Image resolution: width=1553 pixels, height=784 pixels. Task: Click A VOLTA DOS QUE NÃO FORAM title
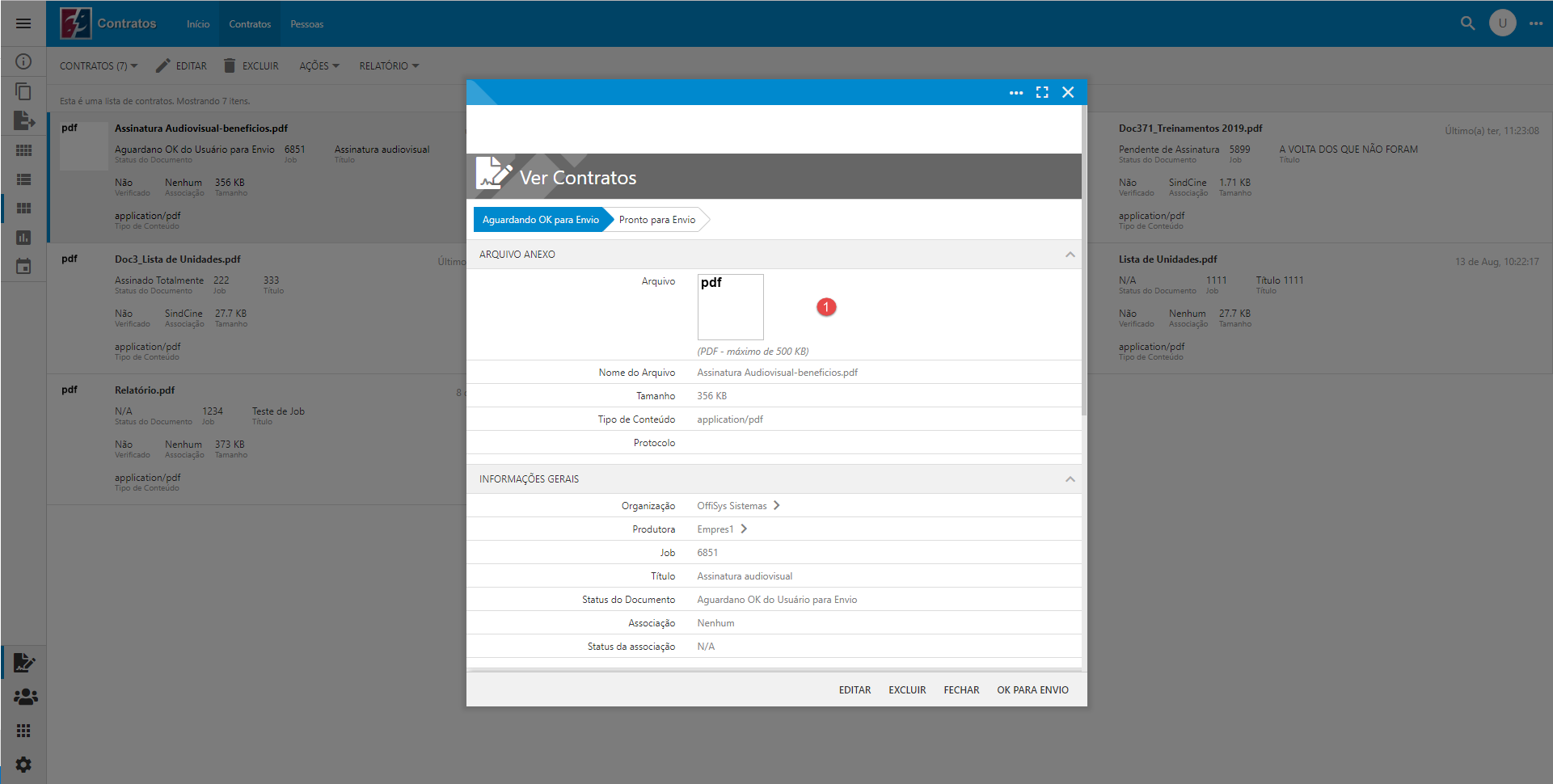[x=1348, y=150]
